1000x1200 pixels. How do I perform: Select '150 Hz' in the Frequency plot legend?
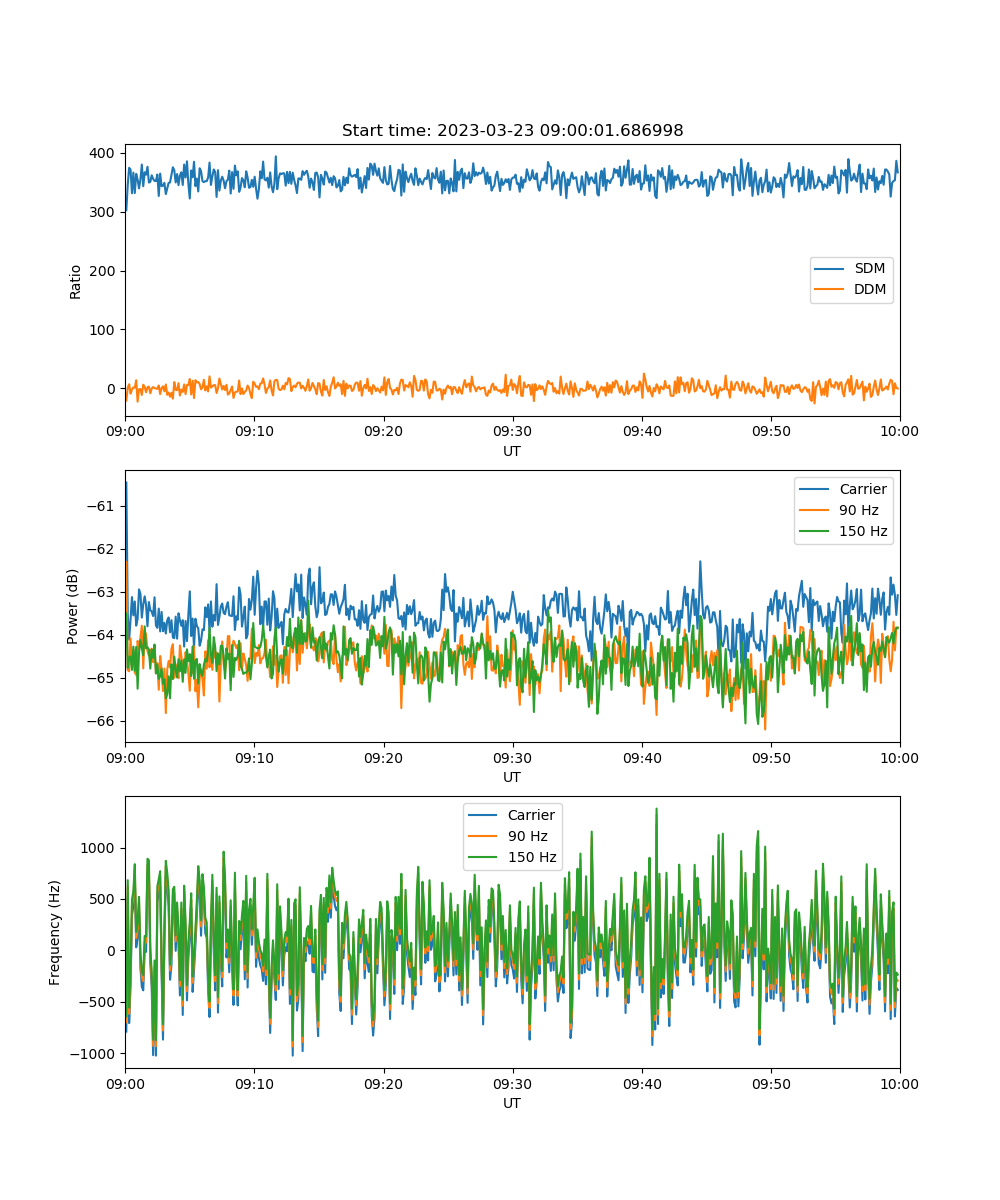[531, 857]
